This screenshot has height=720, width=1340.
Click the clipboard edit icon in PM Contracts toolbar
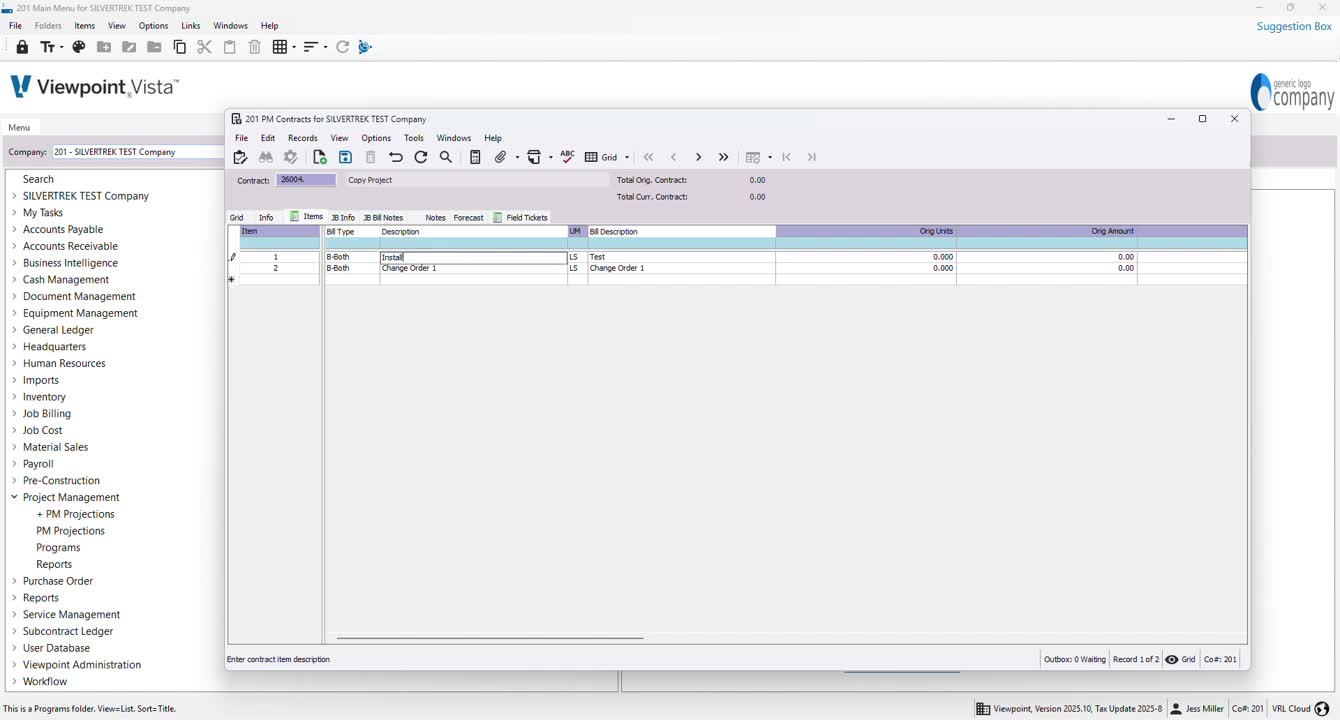[240, 157]
